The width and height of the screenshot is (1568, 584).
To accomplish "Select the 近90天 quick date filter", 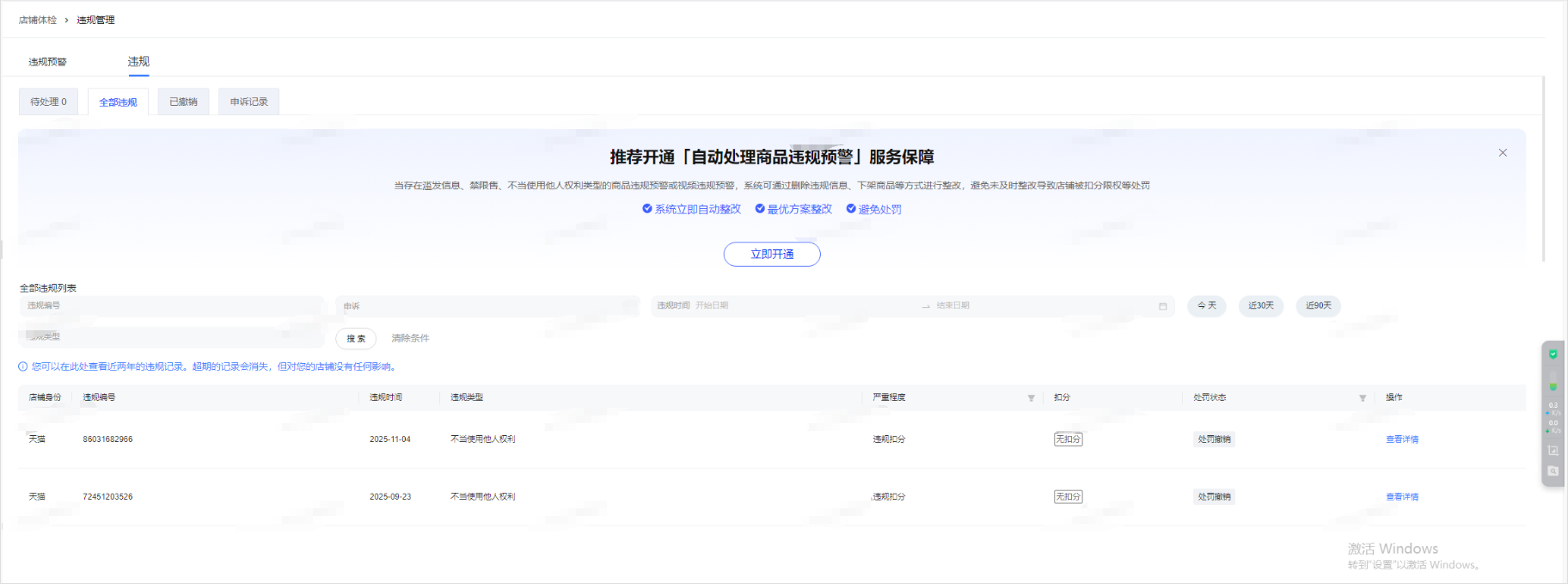I will pos(1318,306).
